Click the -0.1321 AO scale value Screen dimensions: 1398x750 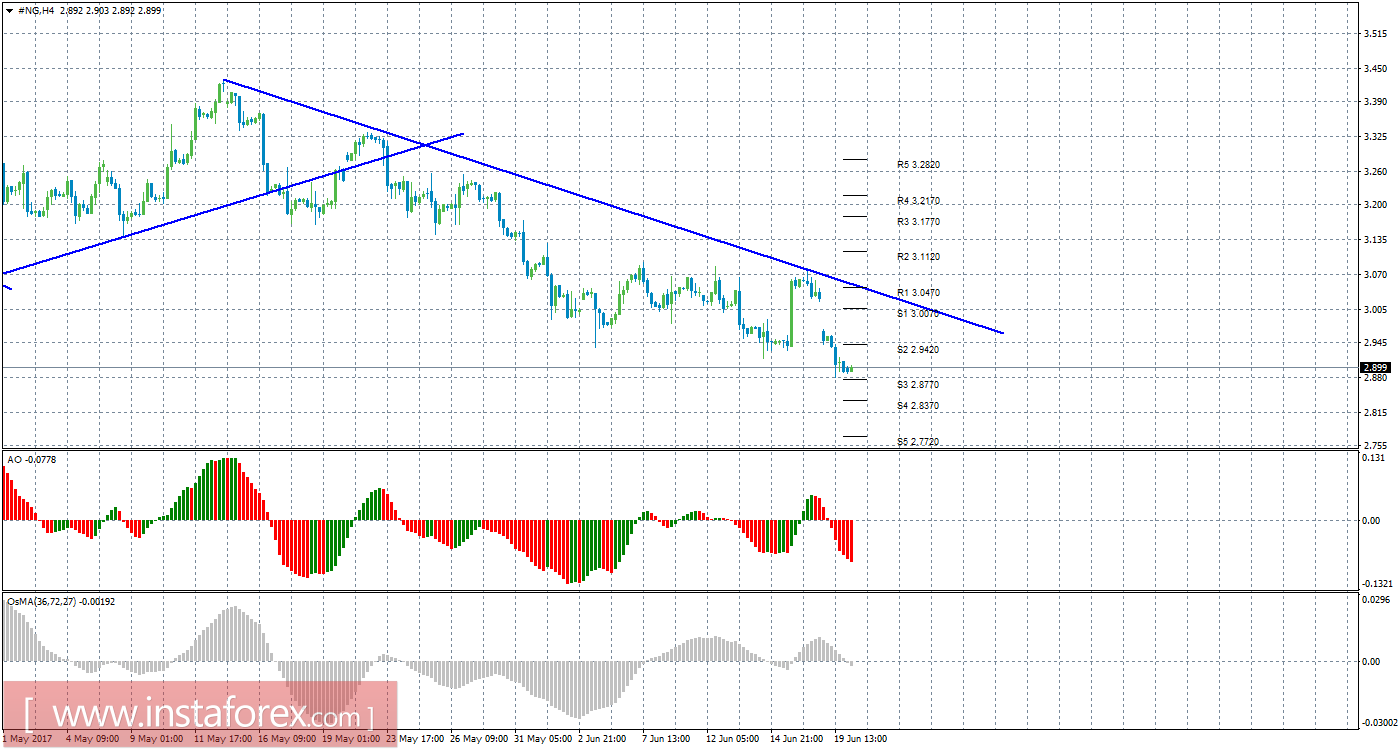[1377, 584]
